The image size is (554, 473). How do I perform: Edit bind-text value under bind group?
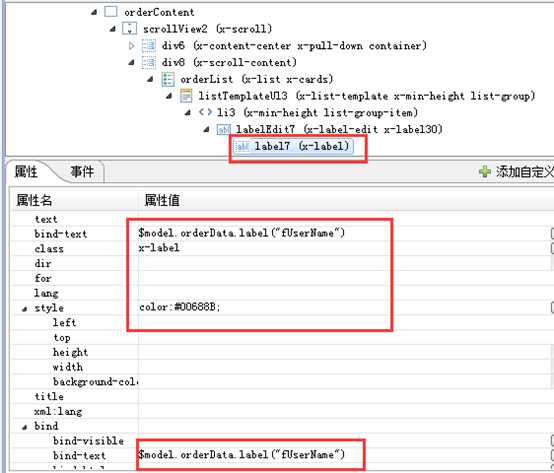pyautogui.click(x=344, y=455)
